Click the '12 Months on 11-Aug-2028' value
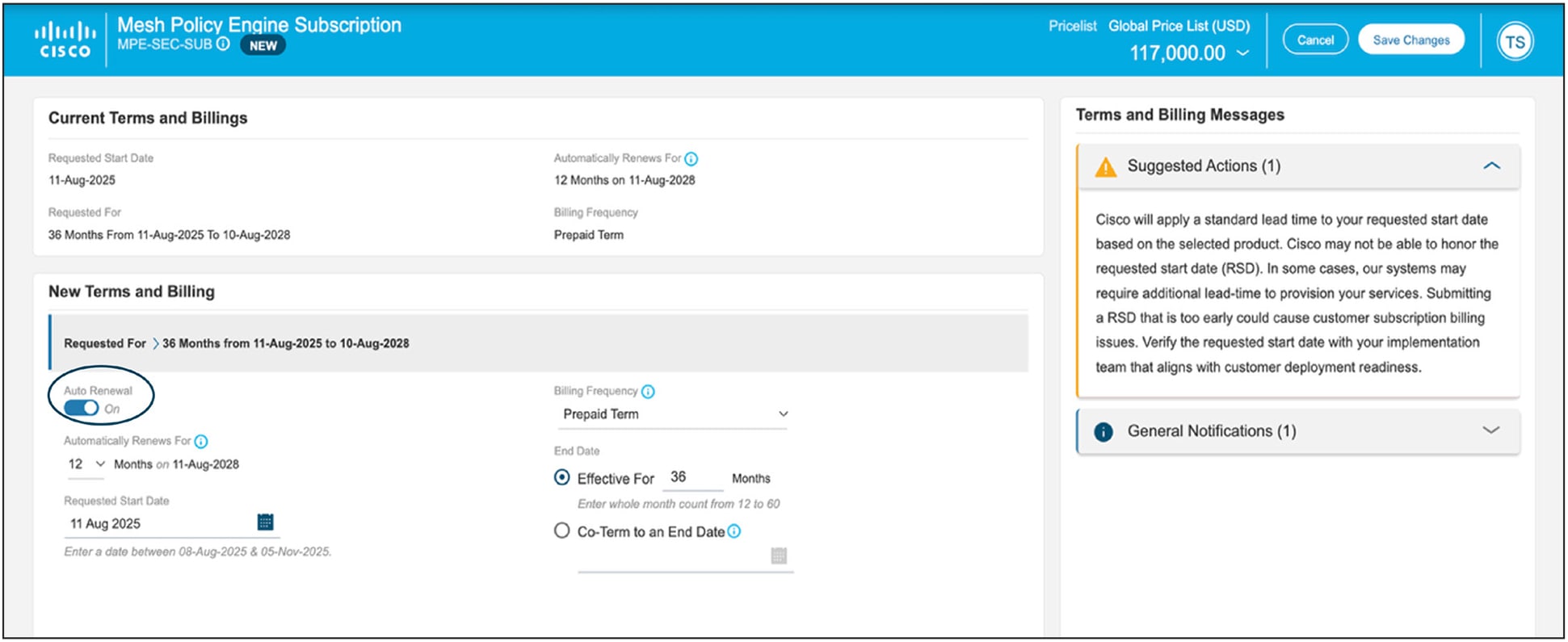1568x642 pixels. pyautogui.click(x=624, y=180)
